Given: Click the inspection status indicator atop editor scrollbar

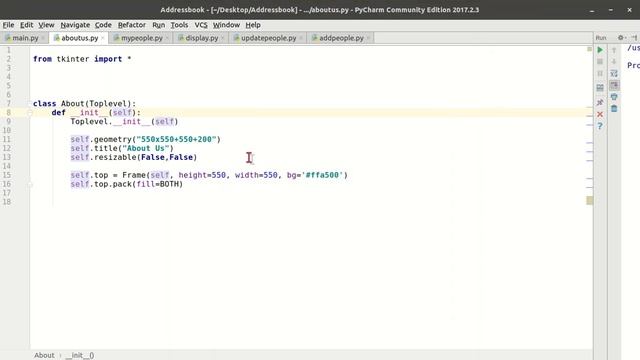Looking at the screenshot, I should [589, 49].
